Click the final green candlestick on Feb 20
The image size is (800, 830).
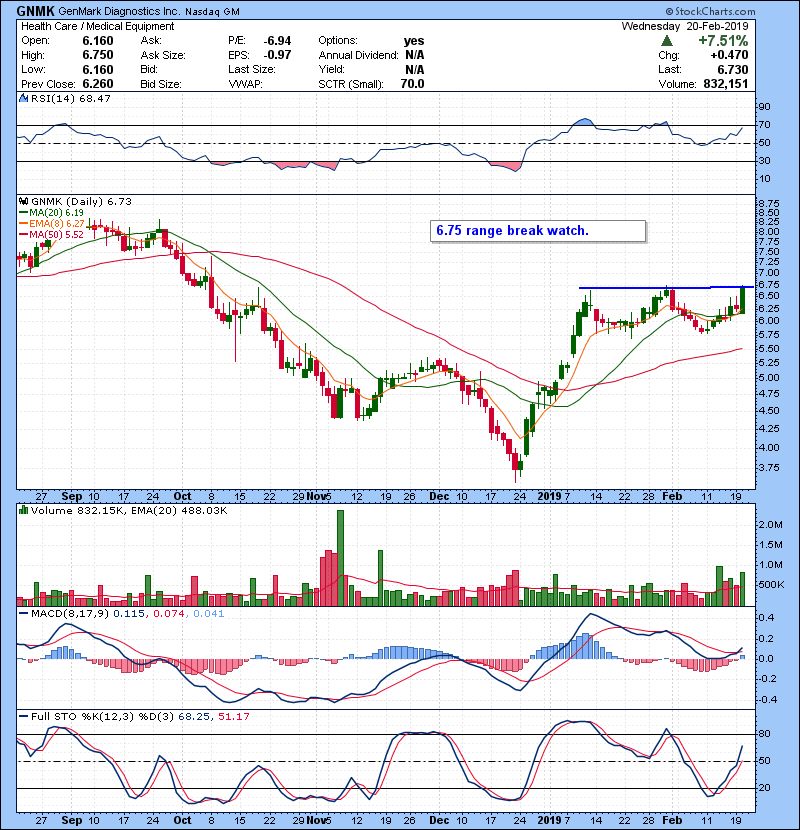(x=743, y=300)
